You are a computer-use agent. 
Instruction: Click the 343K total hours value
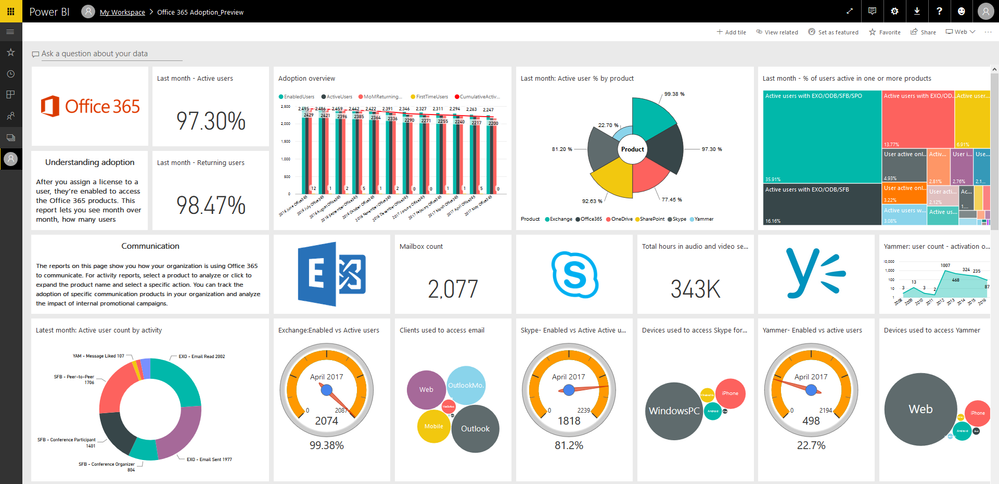pyautogui.click(x=695, y=288)
